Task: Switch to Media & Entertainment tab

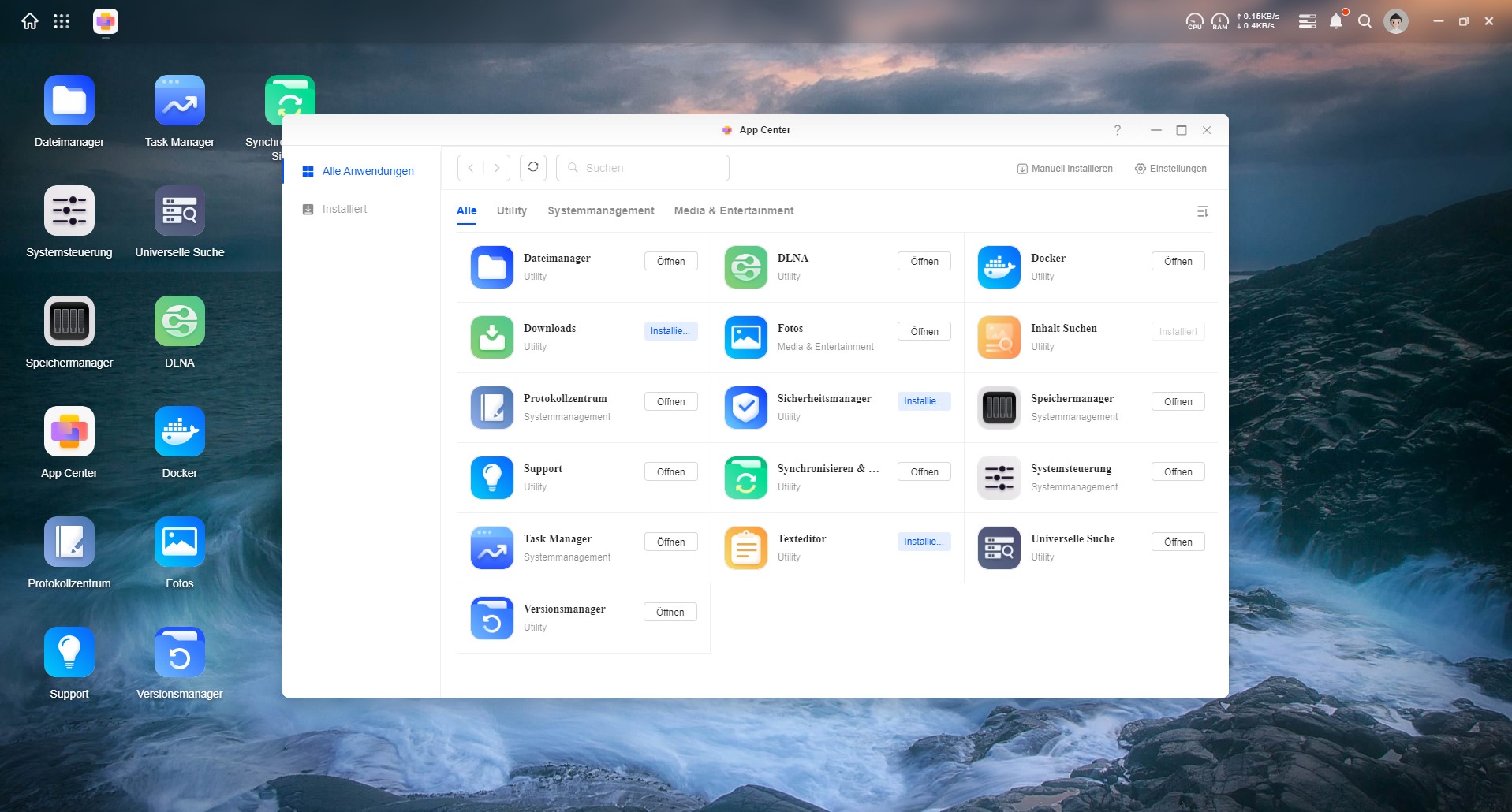Action: 734,210
